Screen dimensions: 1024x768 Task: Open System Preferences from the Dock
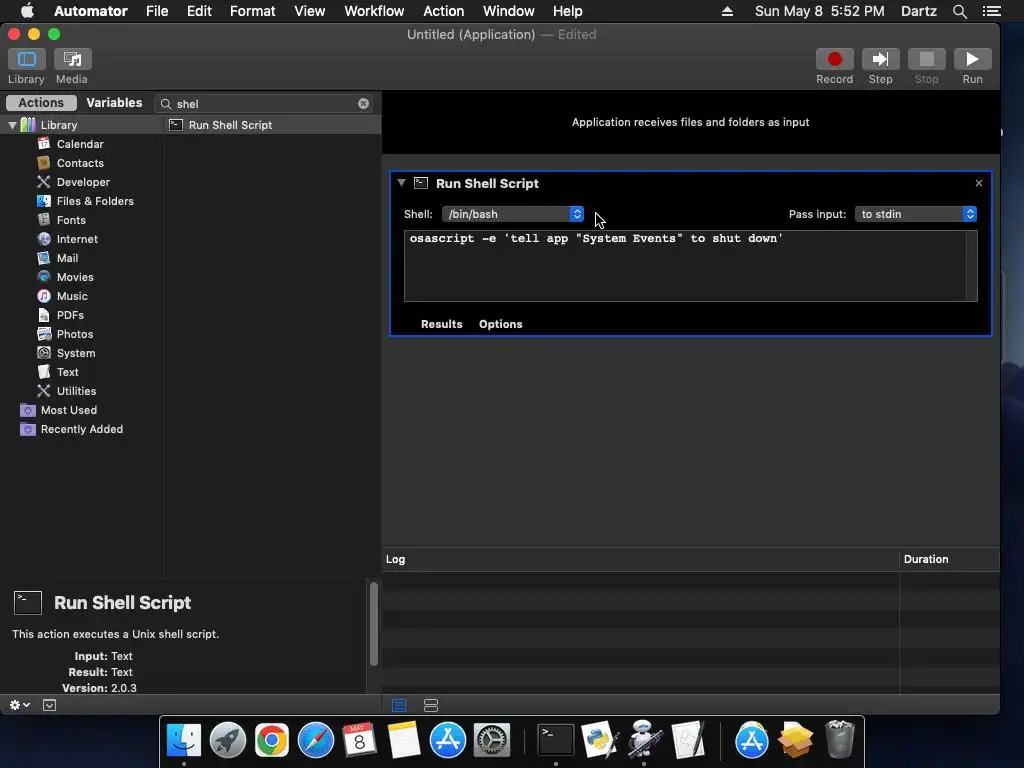(x=491, y=740)
